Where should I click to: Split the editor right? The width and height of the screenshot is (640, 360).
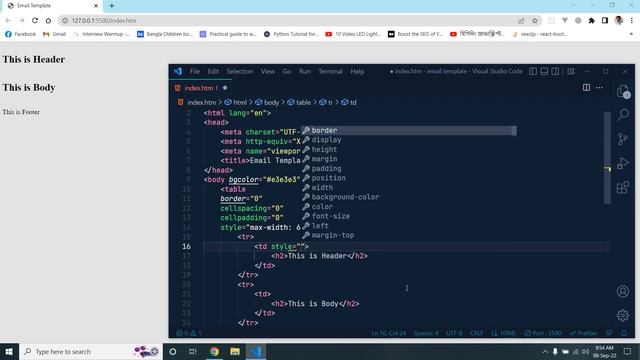tap(586, 87)
